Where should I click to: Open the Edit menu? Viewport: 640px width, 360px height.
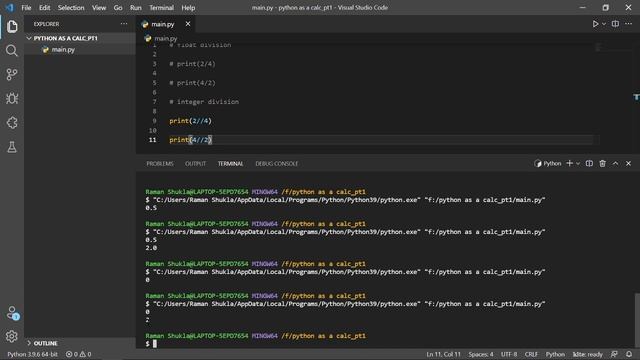[44, 8]
